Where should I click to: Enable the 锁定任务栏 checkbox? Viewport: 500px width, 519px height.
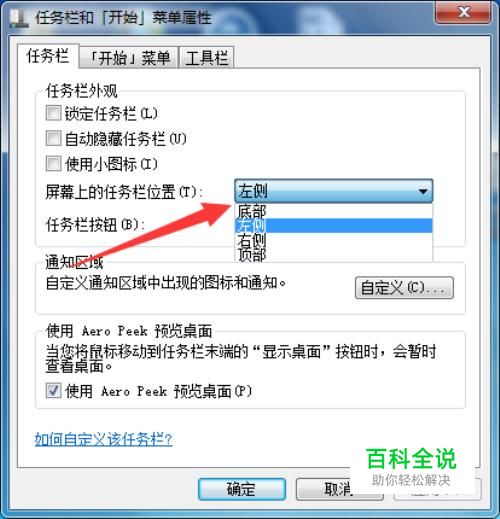(53, 113)
